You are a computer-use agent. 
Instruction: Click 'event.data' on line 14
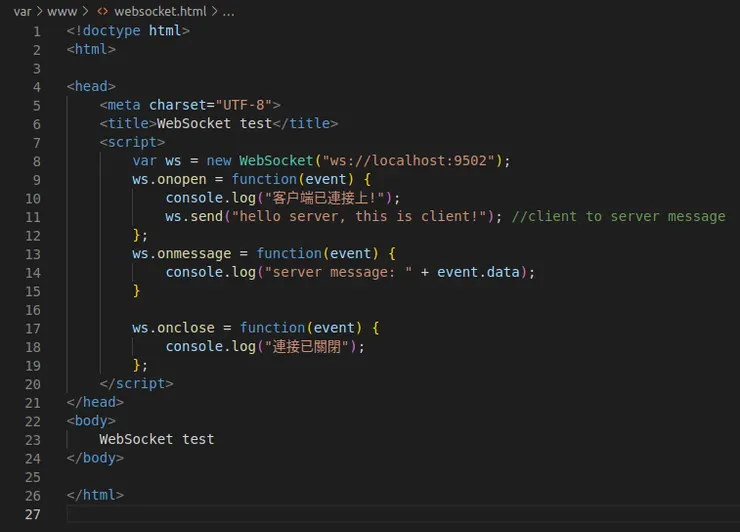pos(478,272)
